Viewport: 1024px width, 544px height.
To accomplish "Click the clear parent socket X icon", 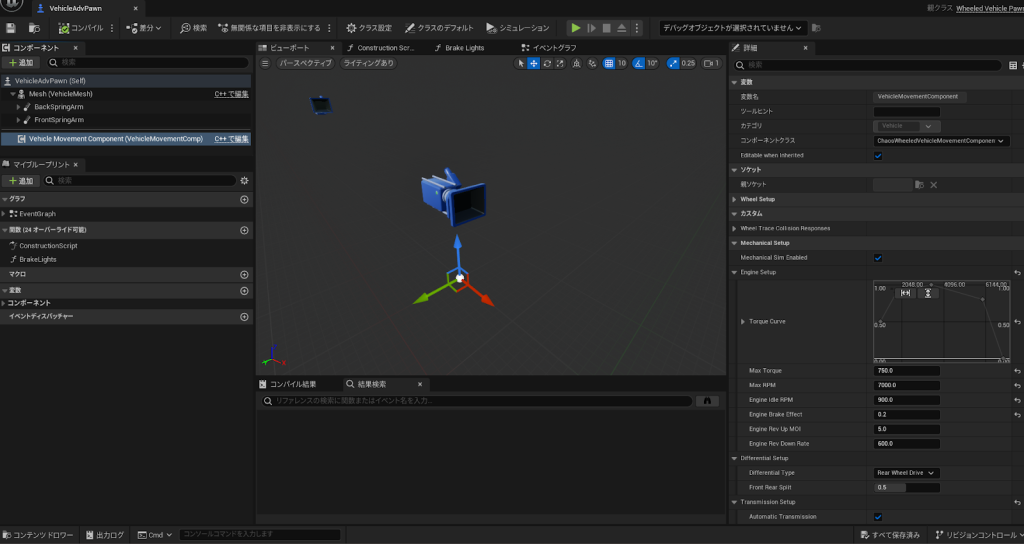I will [934, 185].
